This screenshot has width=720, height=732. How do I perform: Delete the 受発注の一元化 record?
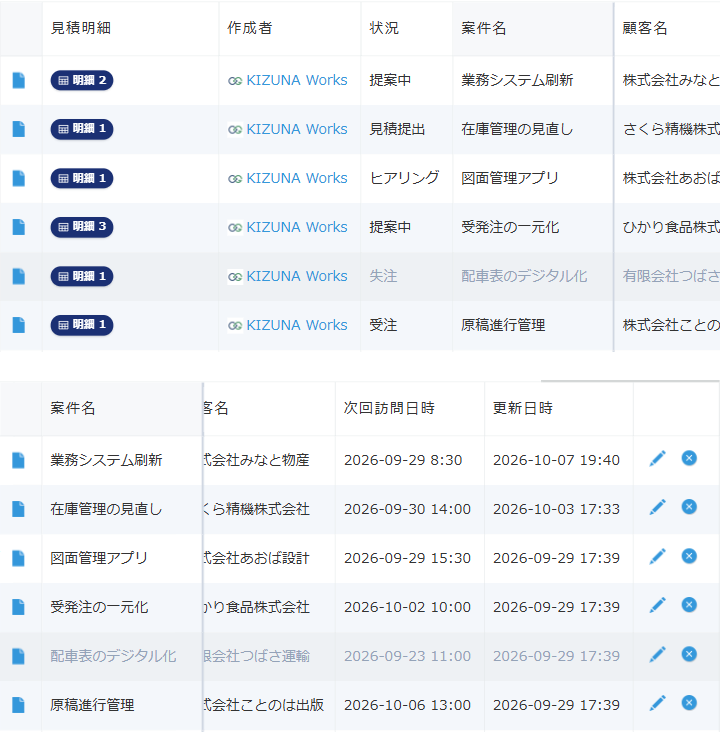coord(689,605)
